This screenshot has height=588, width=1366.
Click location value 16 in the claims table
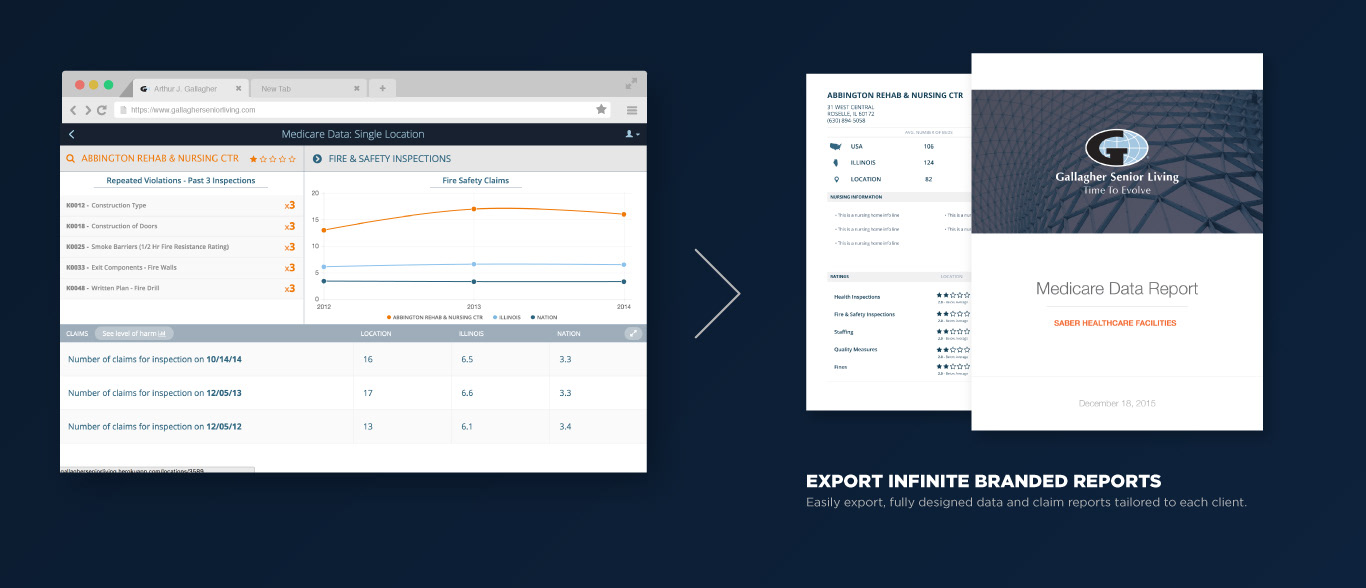368,359
